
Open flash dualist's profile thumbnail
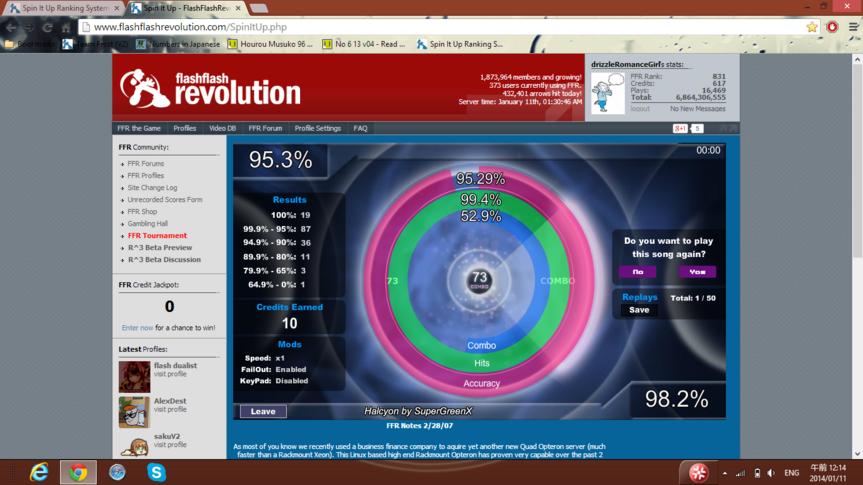click(x=134, y=377)
